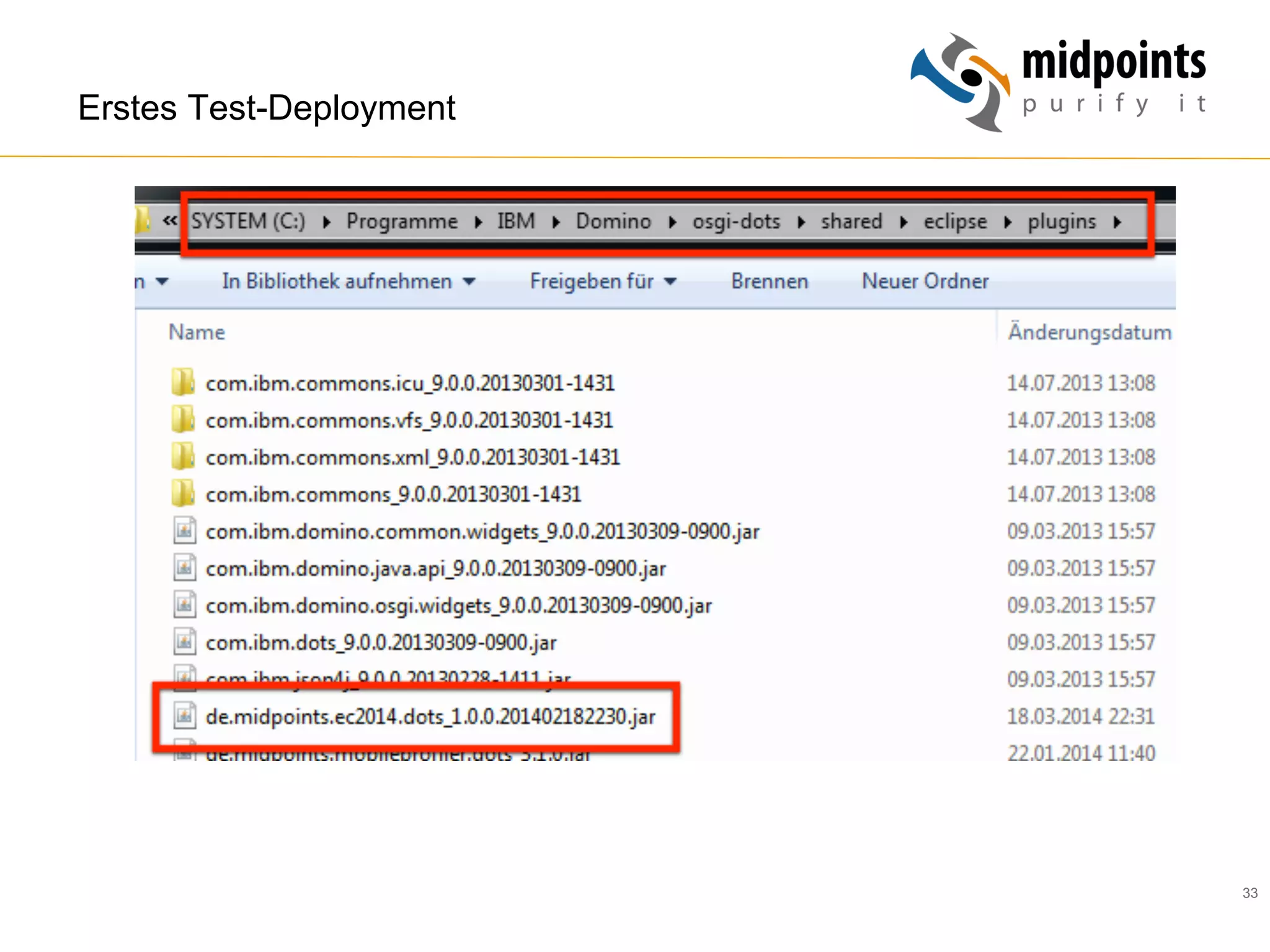The height and width of the screenshot is (952, 1270).
Task: Sort by Änderungsdatum column header
Action: click(1090, 332)
